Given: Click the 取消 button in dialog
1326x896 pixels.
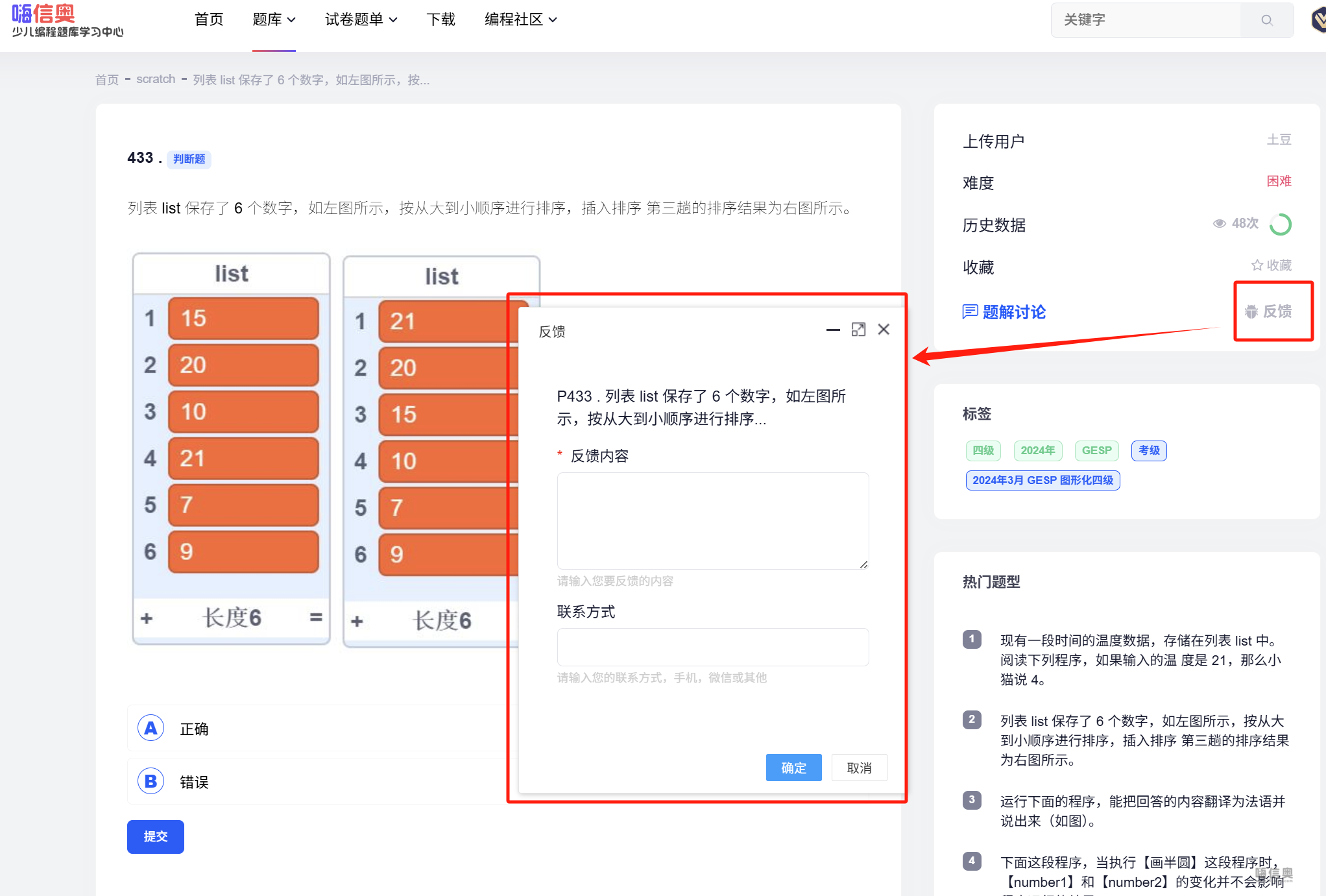Looking at the screenshot, I should [860, 768].
